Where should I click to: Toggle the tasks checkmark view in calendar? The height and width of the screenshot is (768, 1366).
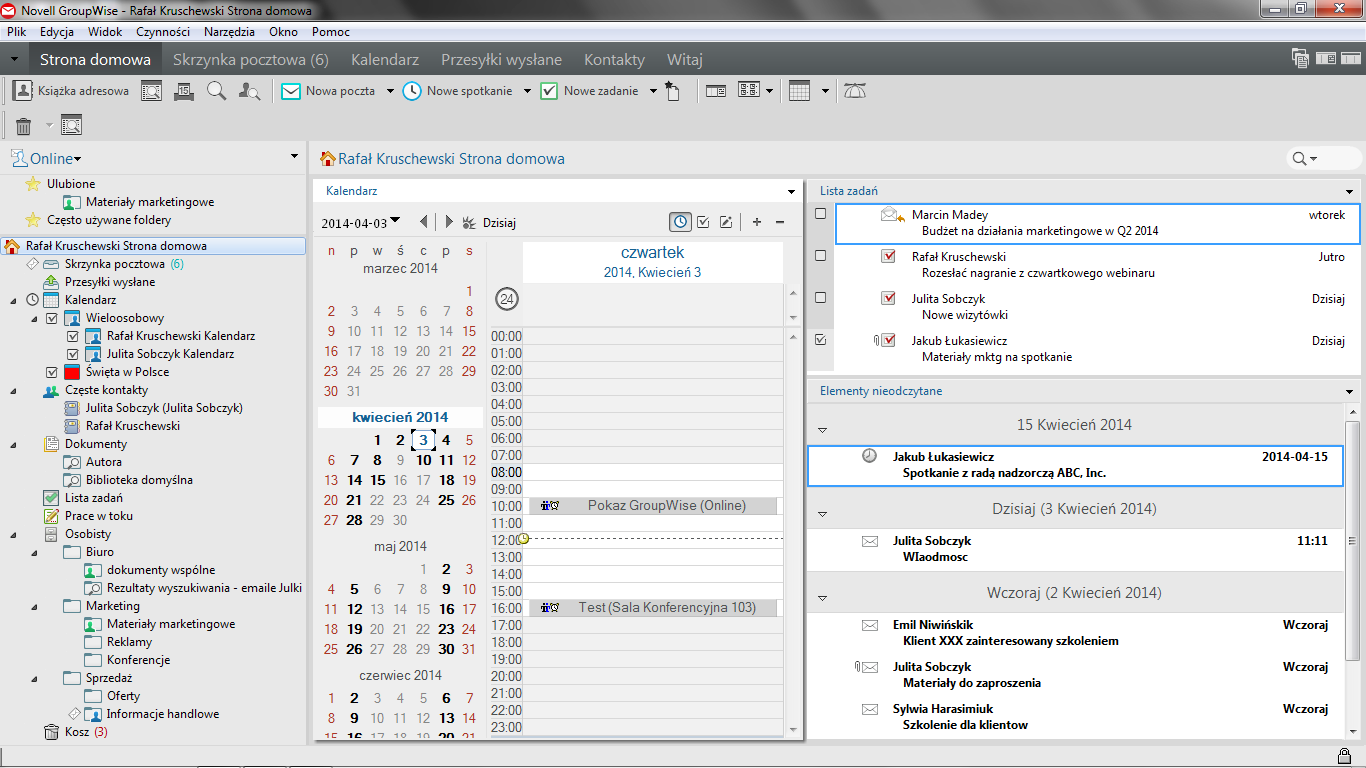(x=703, y=222)
